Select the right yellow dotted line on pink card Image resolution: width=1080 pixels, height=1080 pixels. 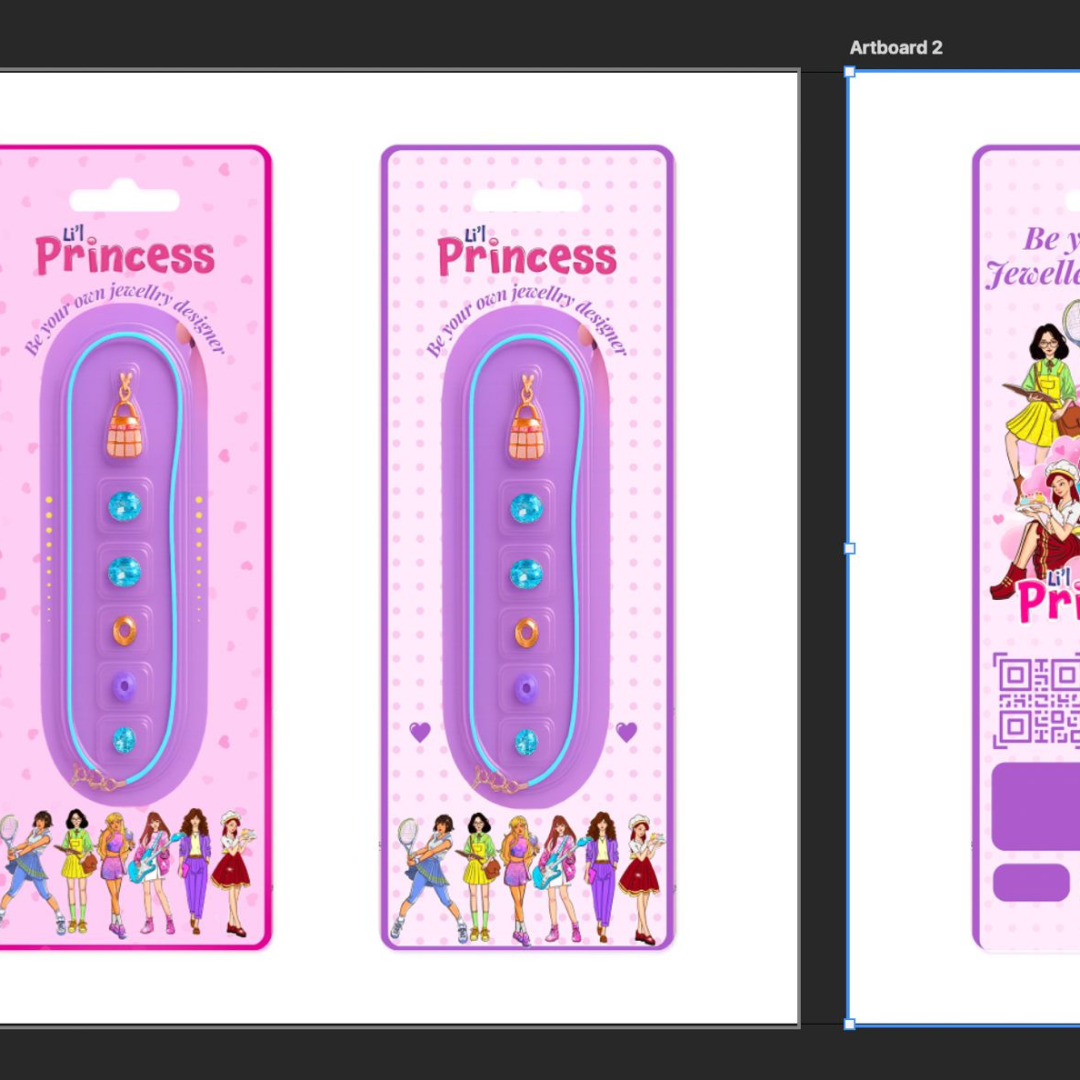click(199, 559)
